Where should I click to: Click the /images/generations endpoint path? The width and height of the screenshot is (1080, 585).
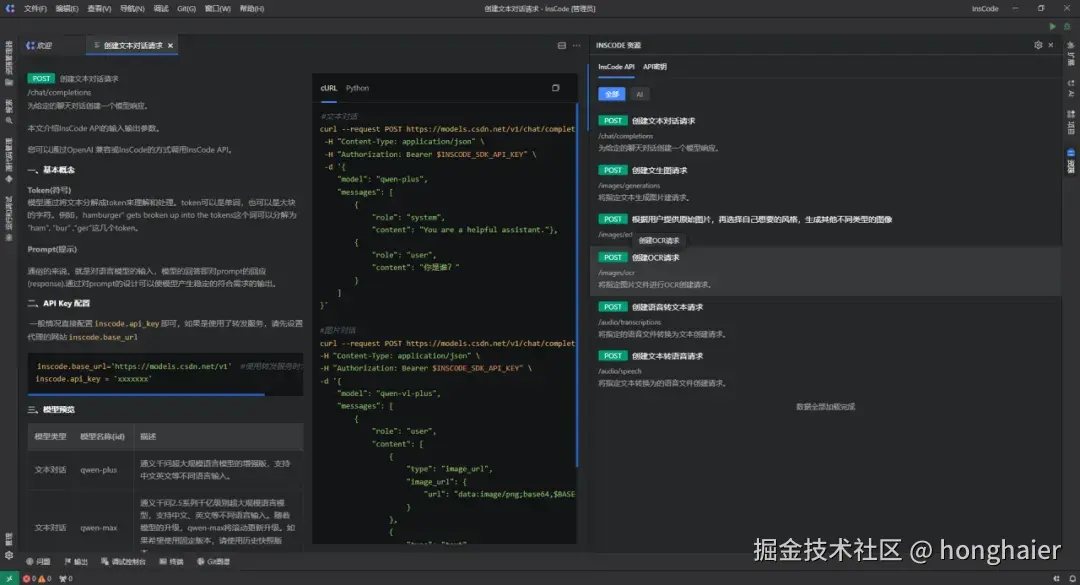tap(629, 185)
